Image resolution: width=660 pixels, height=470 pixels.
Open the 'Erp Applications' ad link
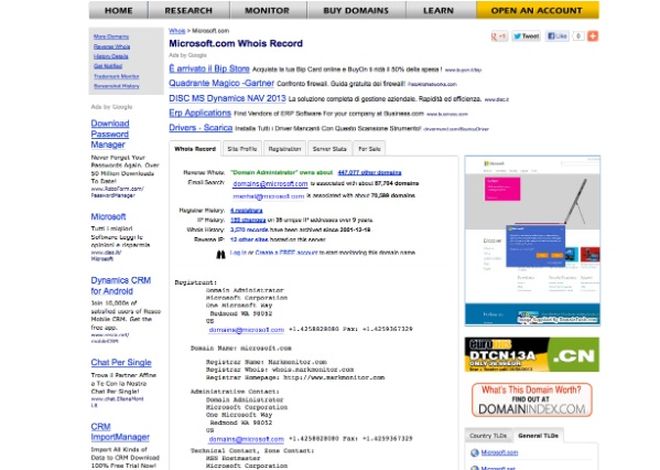click(200, 113)
